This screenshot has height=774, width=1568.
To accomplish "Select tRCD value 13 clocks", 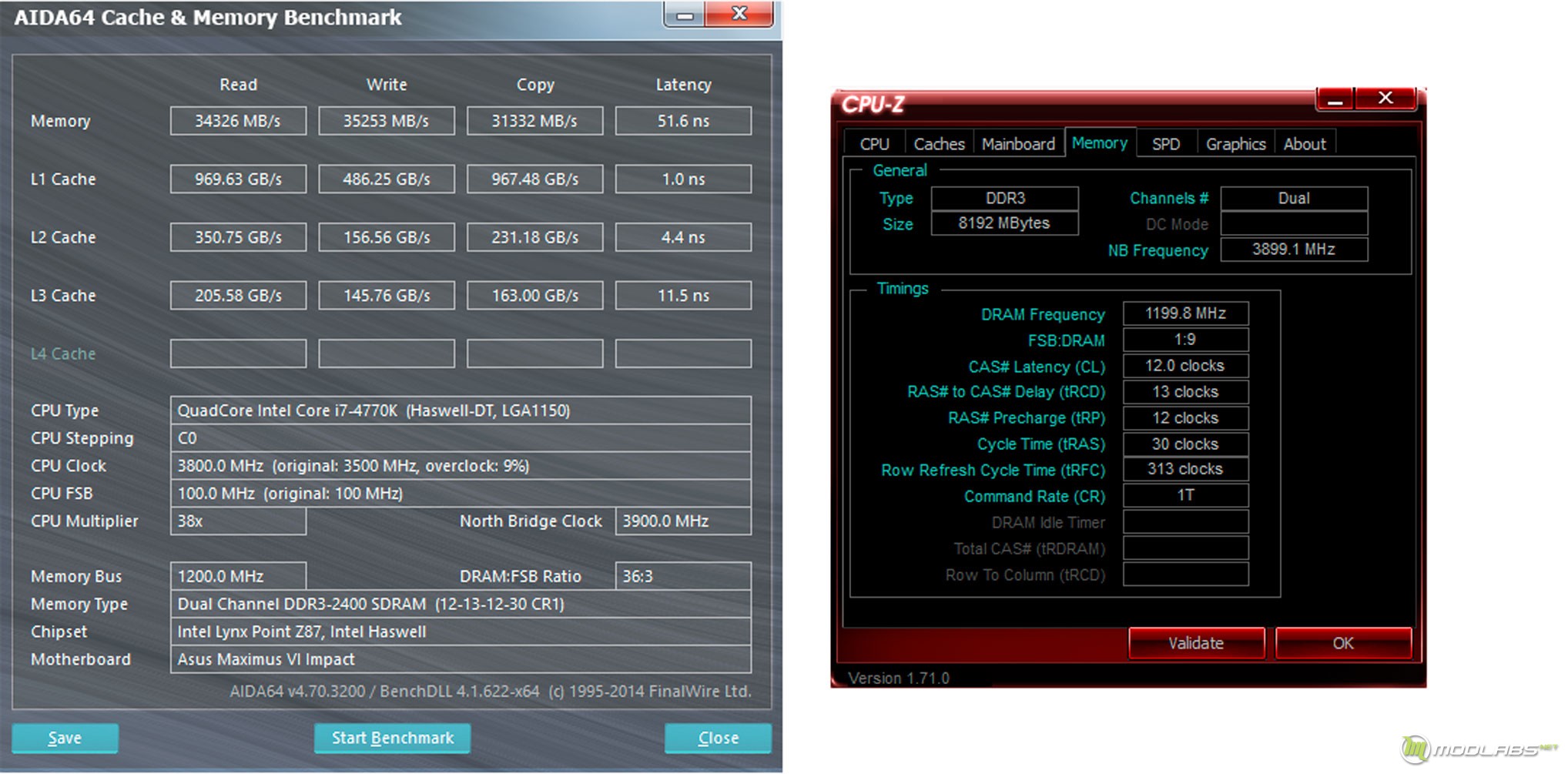I will tap(1185, 392).
